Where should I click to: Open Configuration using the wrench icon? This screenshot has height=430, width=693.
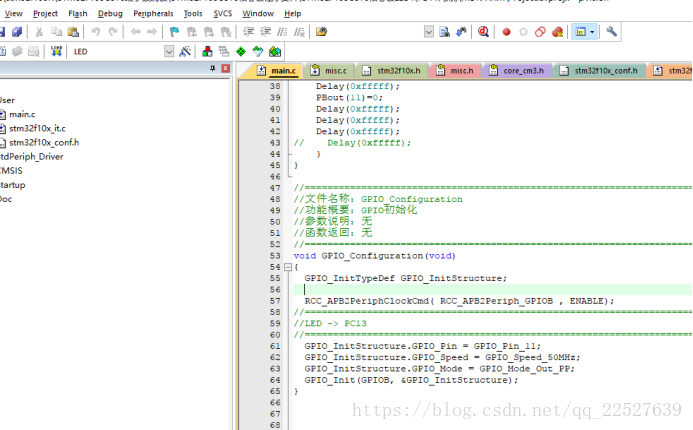pos(612,32)
